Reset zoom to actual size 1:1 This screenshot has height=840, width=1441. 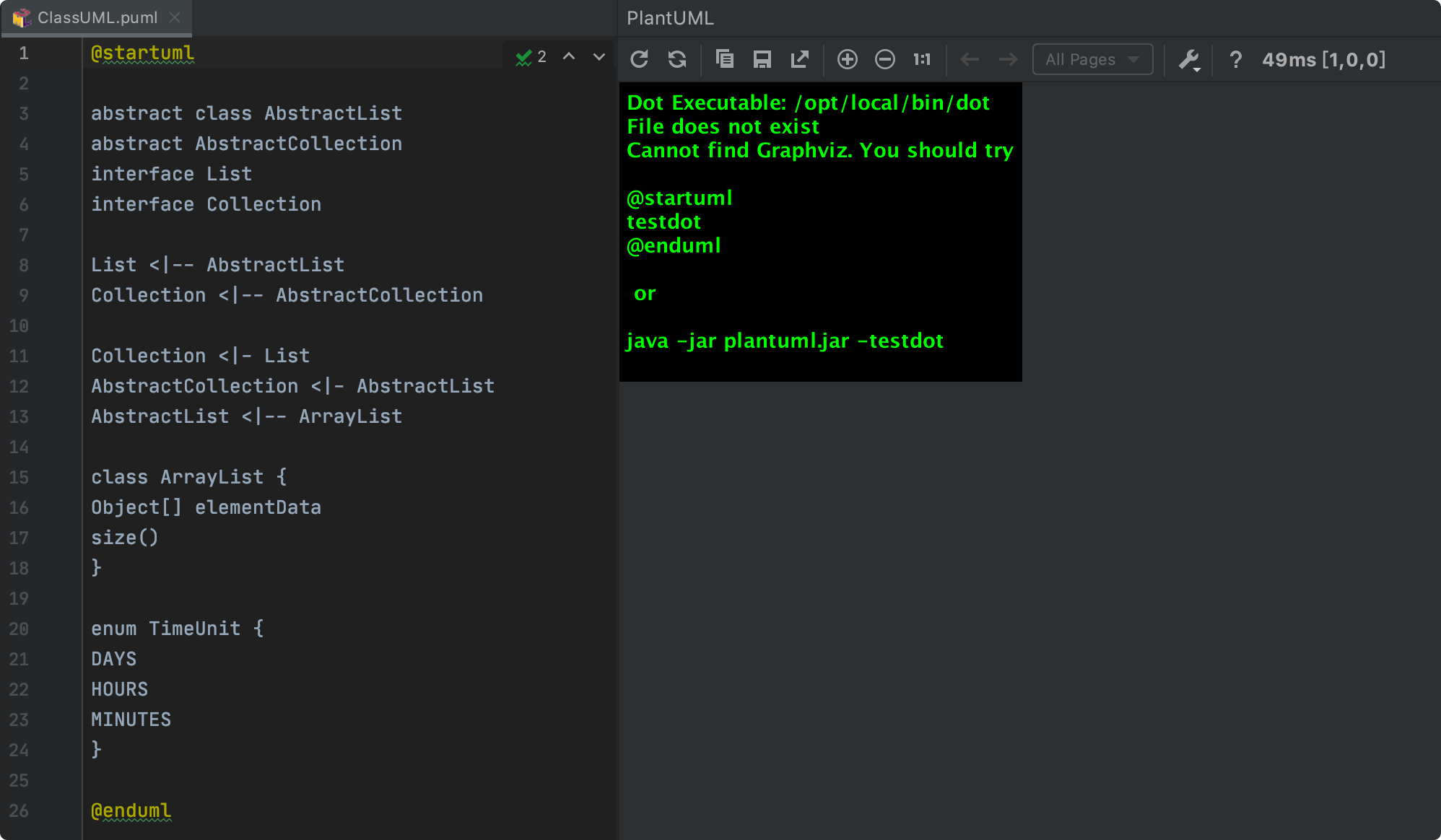pyautogui.click(x=922, y=59)
